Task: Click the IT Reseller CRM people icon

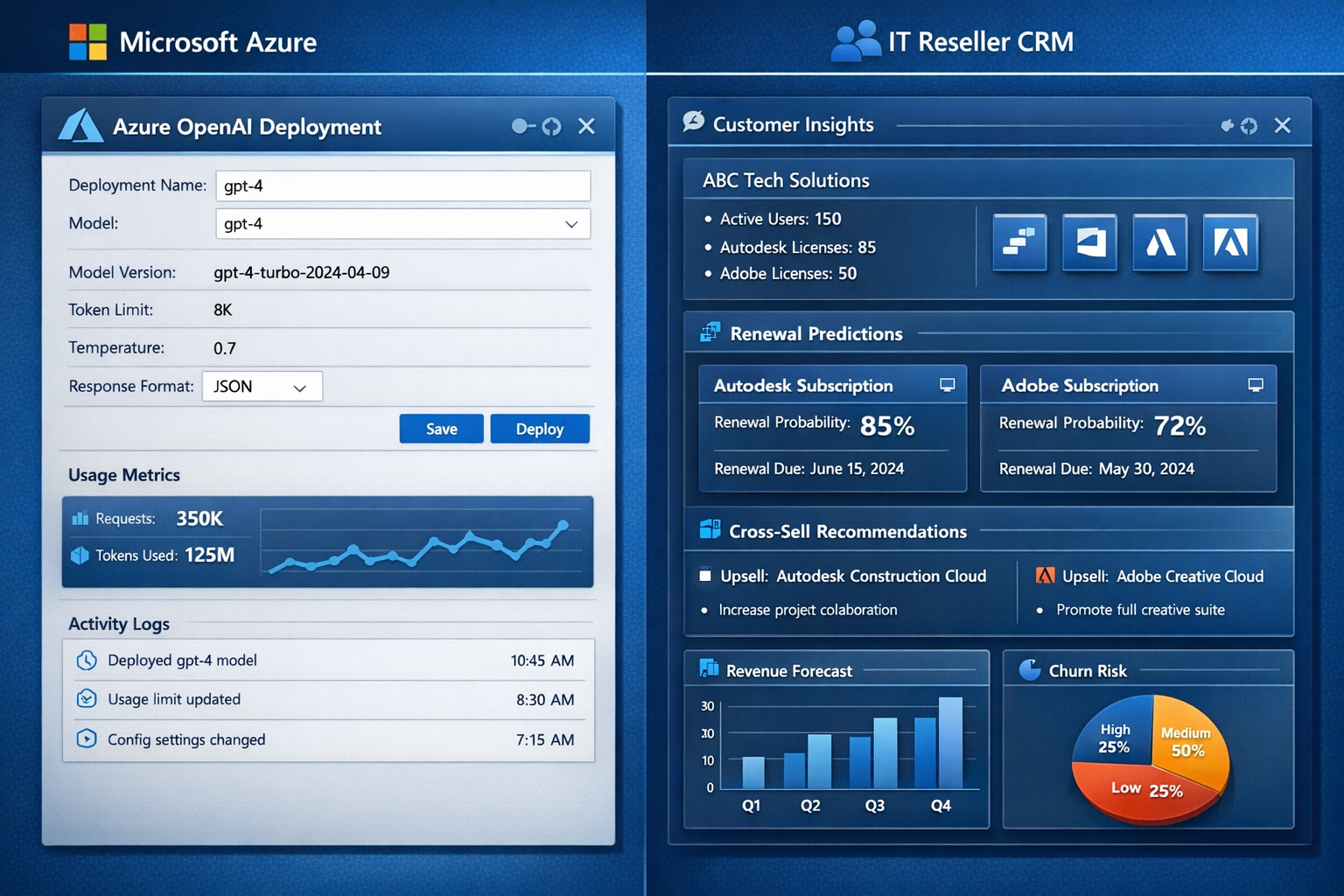Action: (x=855, y=41)
